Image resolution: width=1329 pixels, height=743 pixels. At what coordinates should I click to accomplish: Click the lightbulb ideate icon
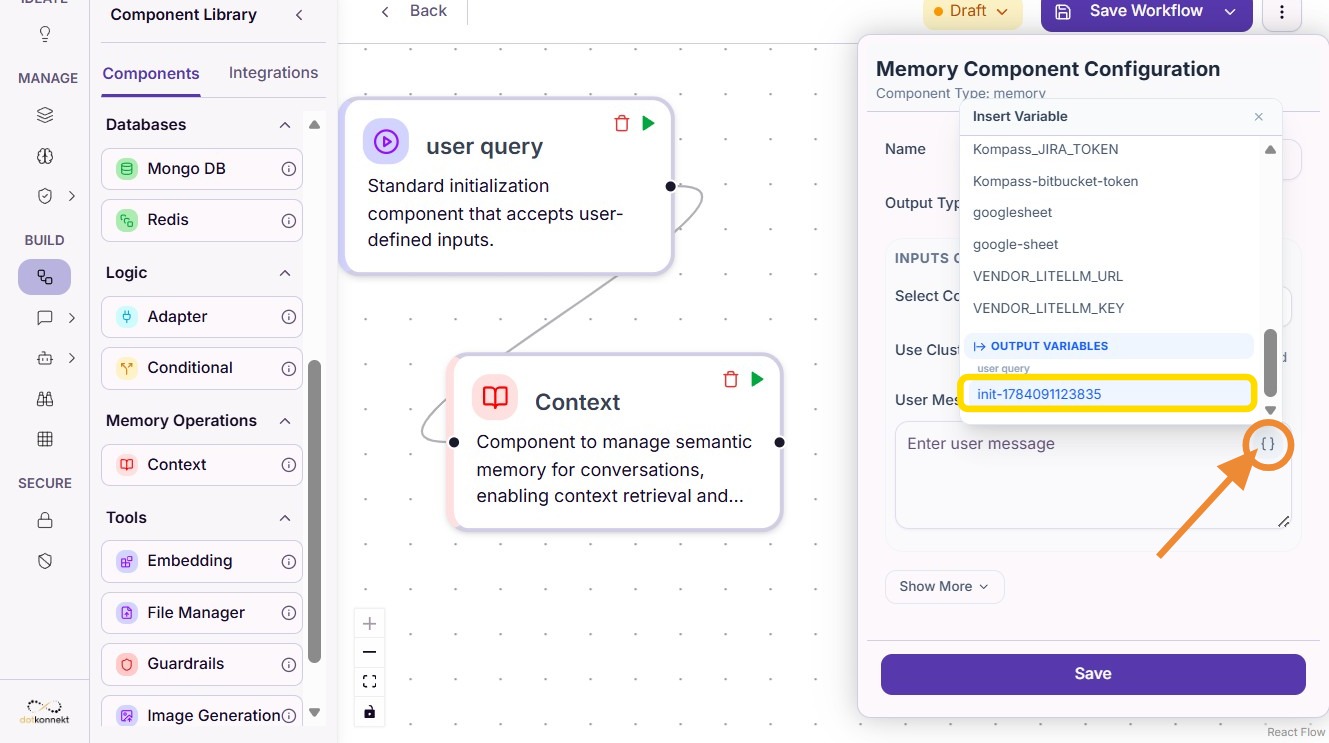click(44, 35)
